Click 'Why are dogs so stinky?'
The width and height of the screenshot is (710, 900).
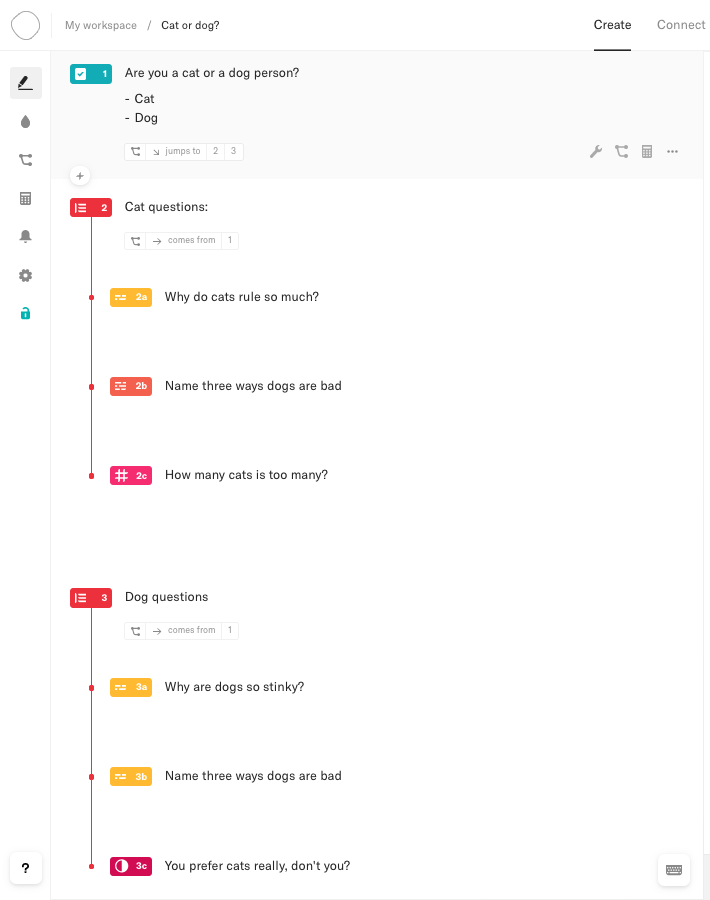(x=234, y=686)
